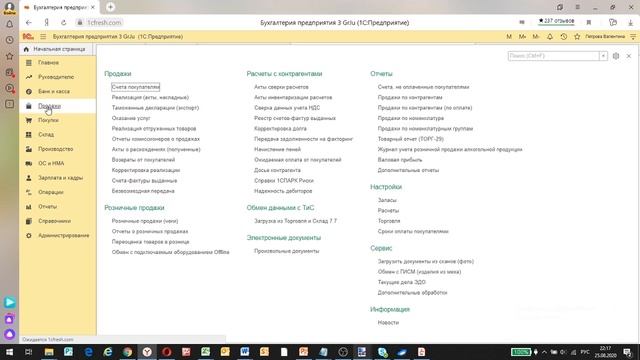Close the section menu panel
640x360 pixels.
click(629, 56)
